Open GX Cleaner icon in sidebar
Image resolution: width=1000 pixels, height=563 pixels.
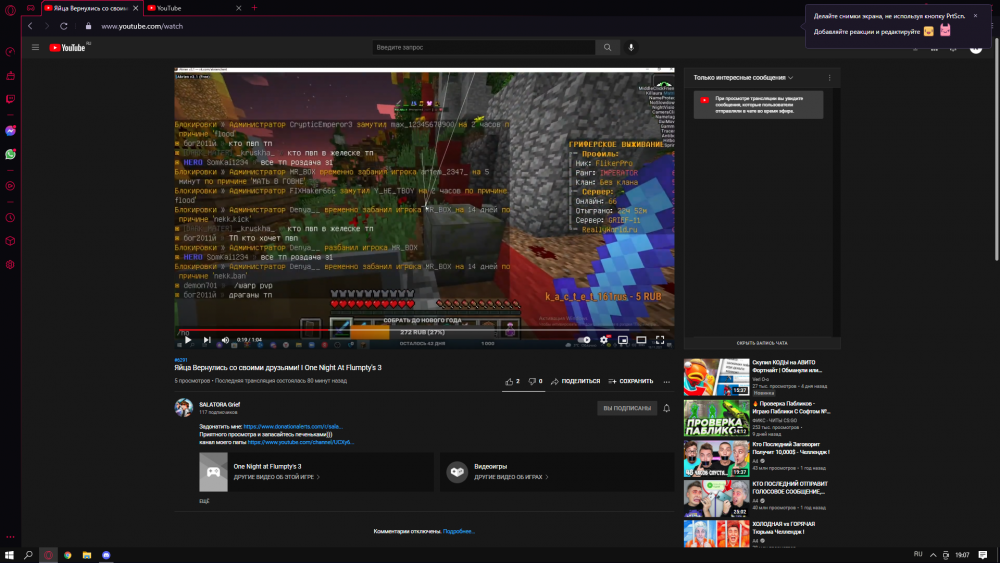coord(10,76)
